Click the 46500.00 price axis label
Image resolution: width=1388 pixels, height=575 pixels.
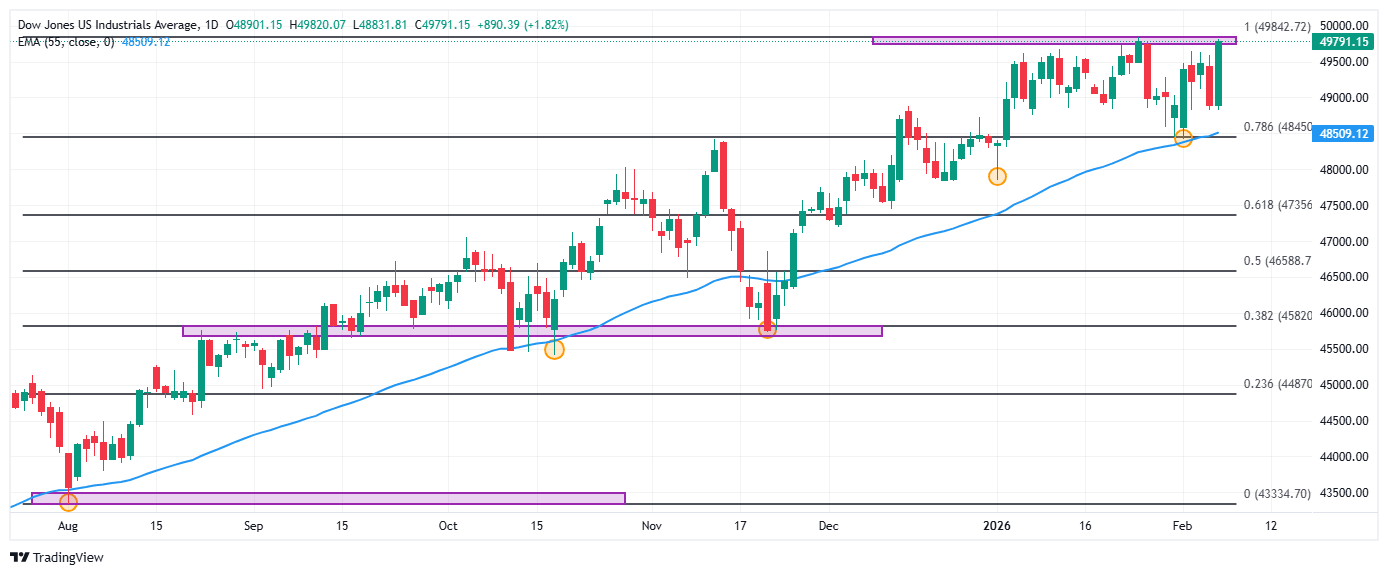click(x=1344, y=278)
